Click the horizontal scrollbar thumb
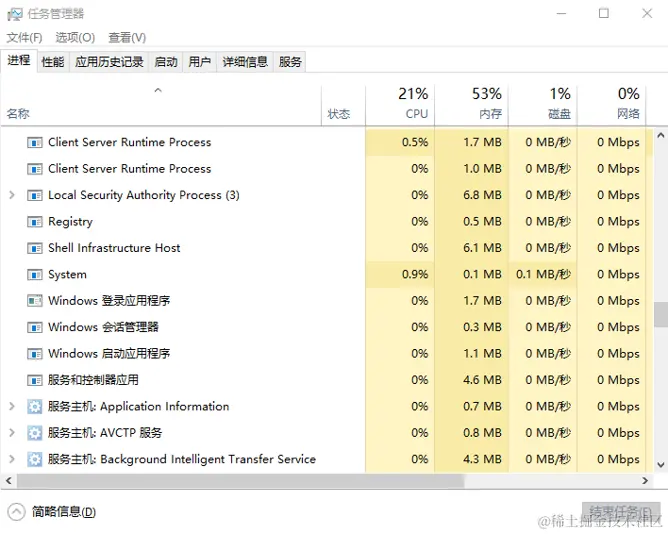The image size is (668, 534). [240, 481]
